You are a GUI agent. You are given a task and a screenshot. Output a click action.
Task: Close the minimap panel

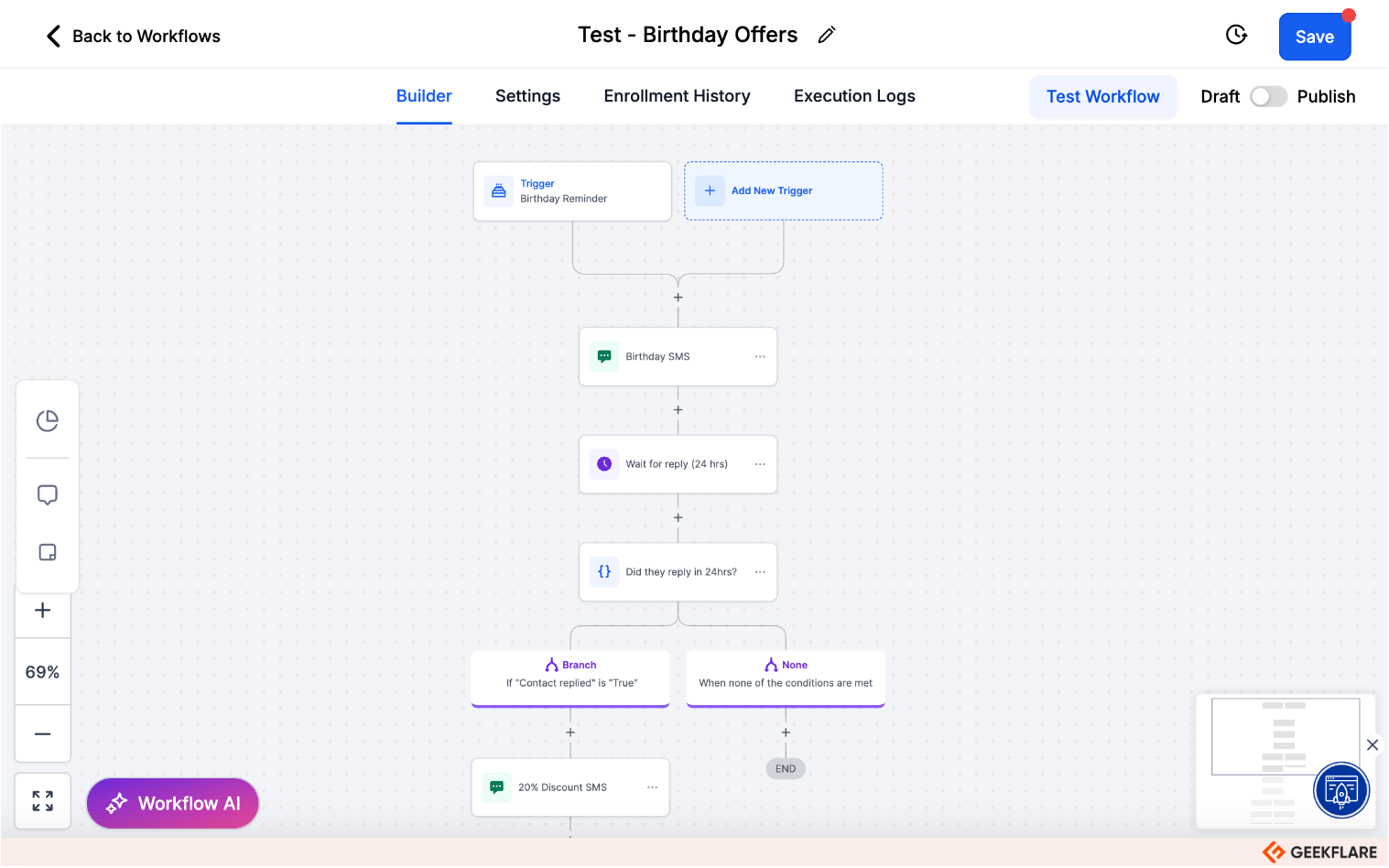[x=1372, y=744]
